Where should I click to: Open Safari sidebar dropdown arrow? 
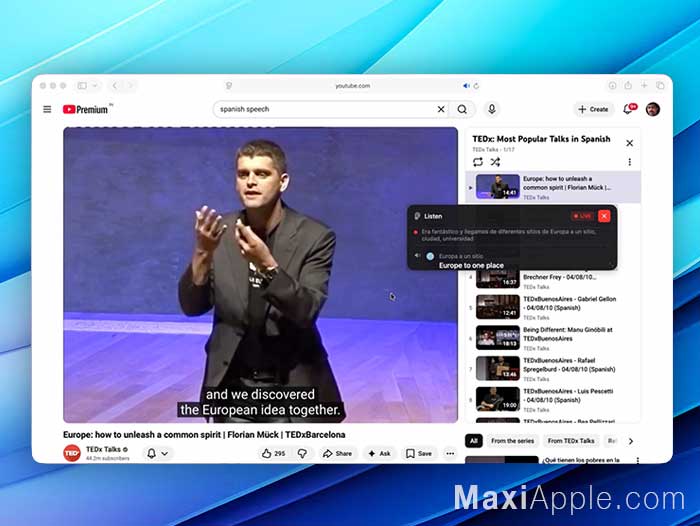[x=95, y=86]
